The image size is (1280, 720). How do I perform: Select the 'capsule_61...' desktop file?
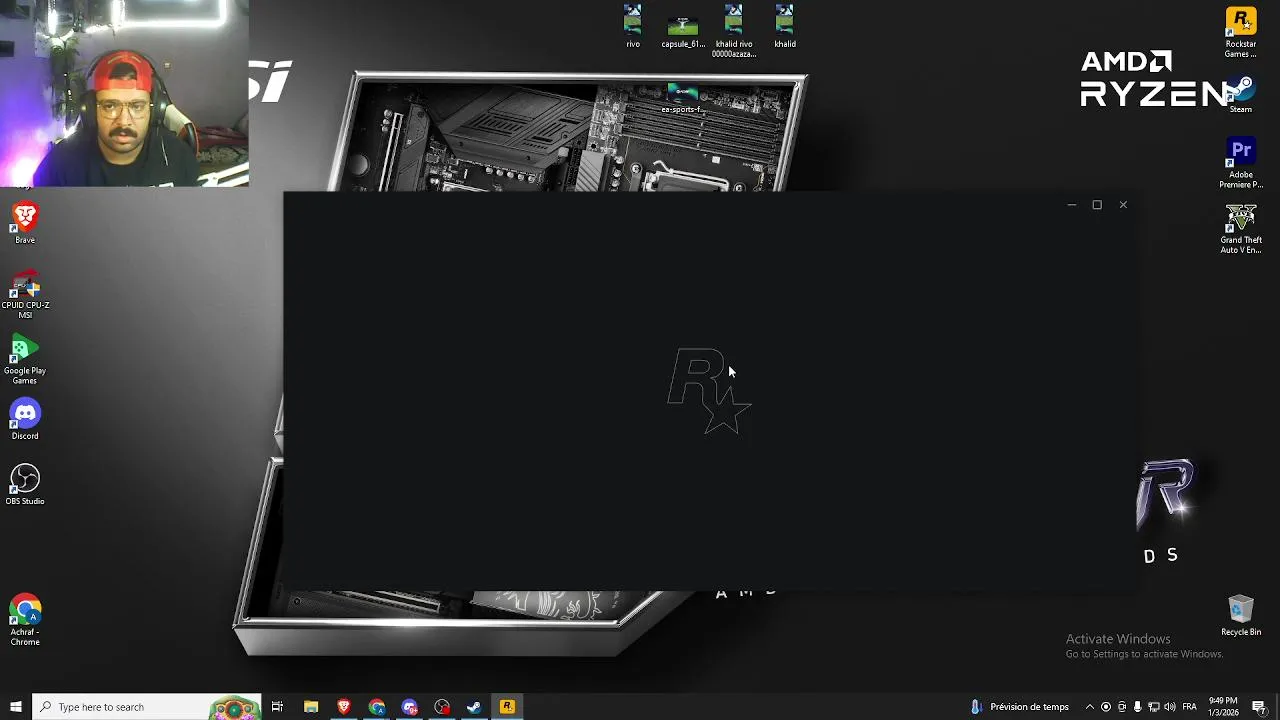tap(683, 32)
